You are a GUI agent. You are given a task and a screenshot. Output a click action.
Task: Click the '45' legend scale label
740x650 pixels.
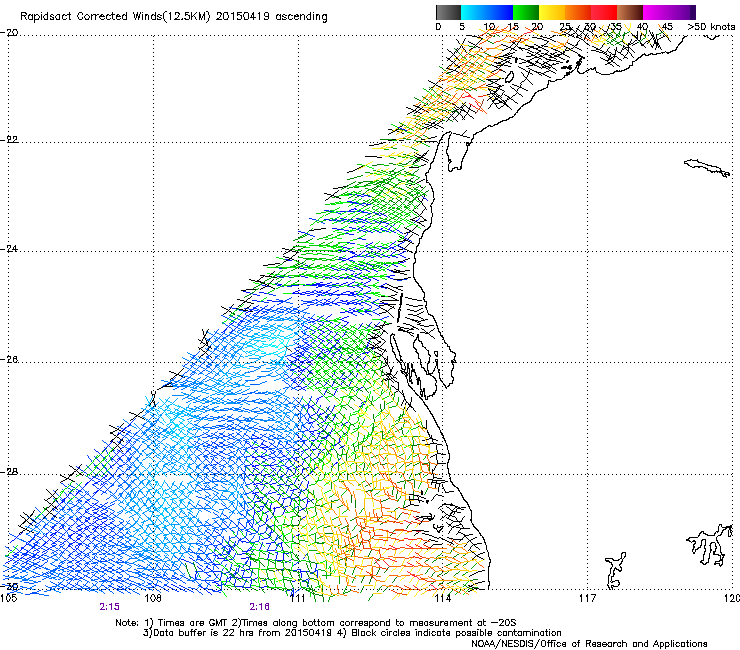point(667,27)
